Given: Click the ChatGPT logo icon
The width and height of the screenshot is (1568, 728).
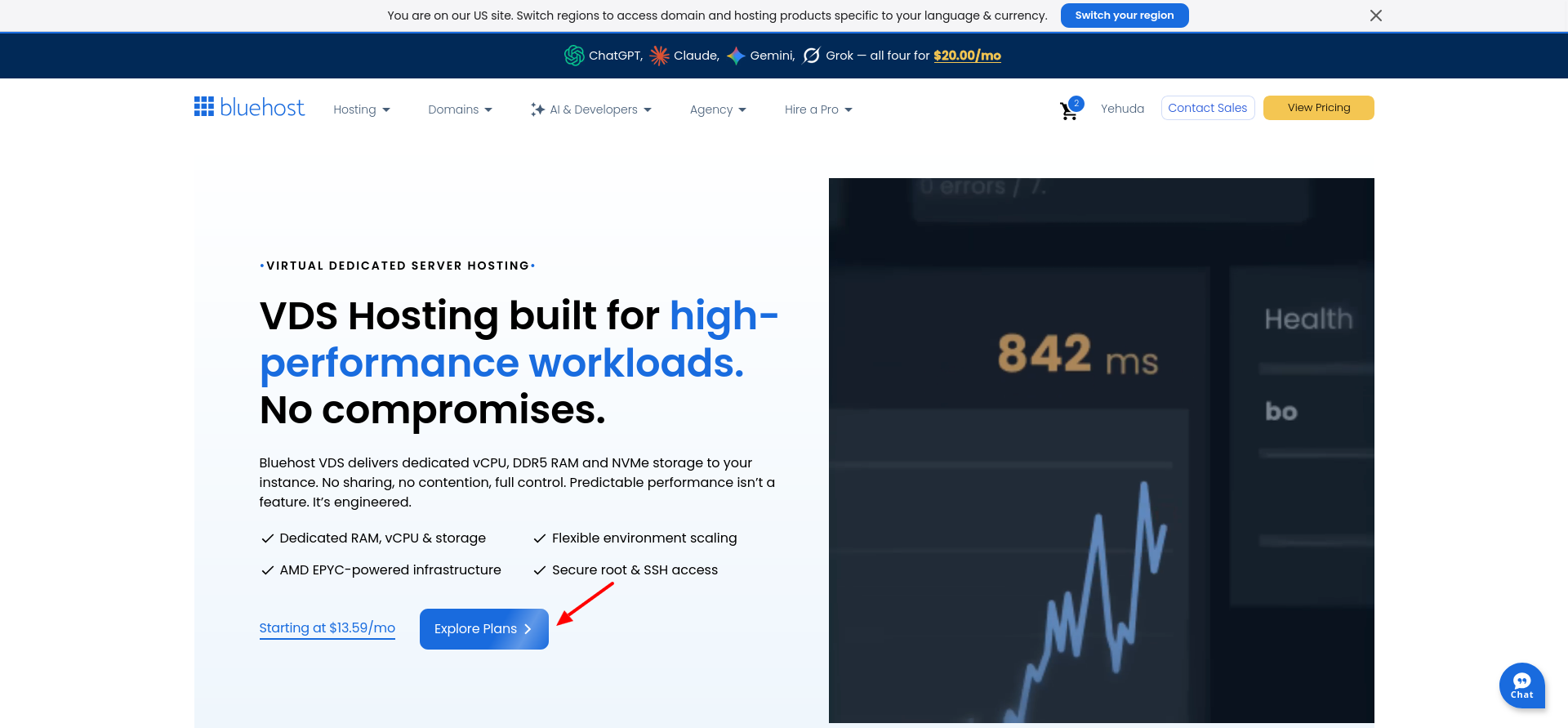Looking at the screenshot, I should click(574, 56).
